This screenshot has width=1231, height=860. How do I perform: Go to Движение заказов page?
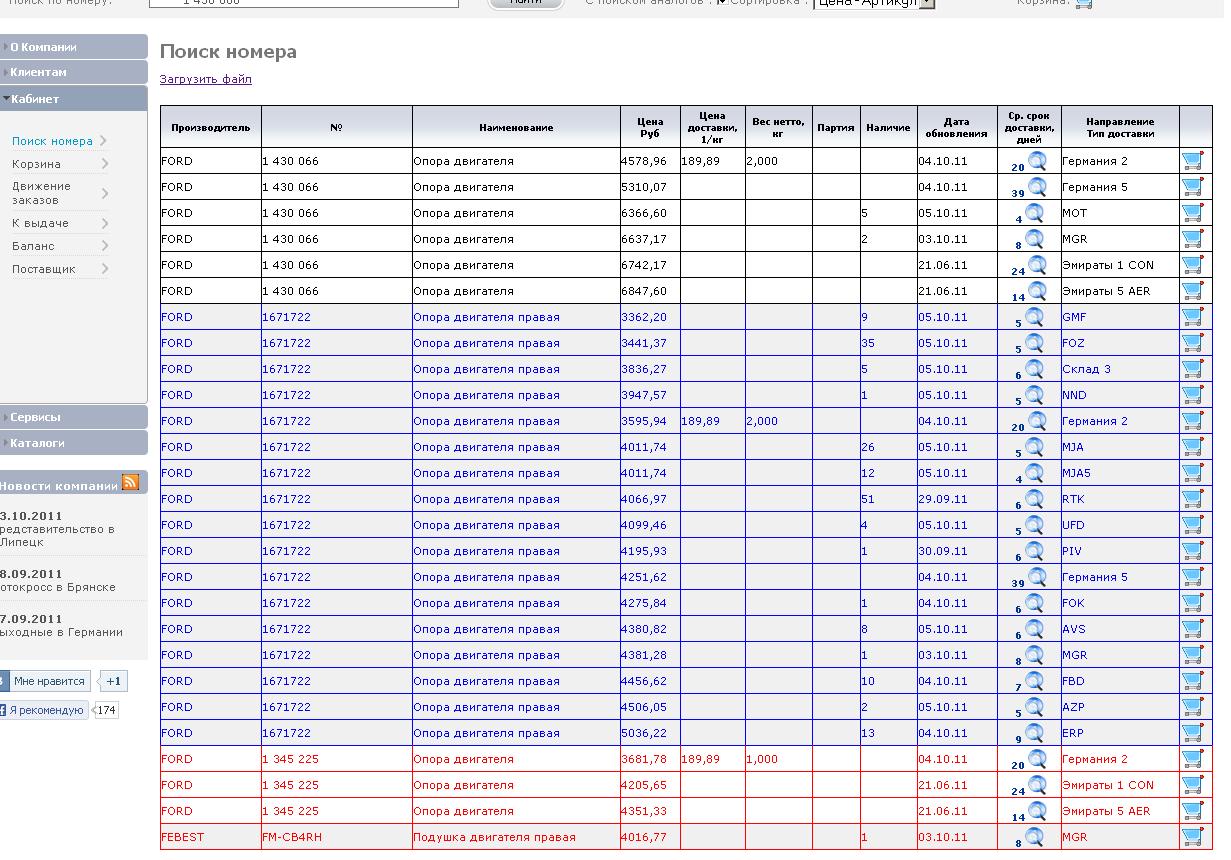(x=41, y=193)
